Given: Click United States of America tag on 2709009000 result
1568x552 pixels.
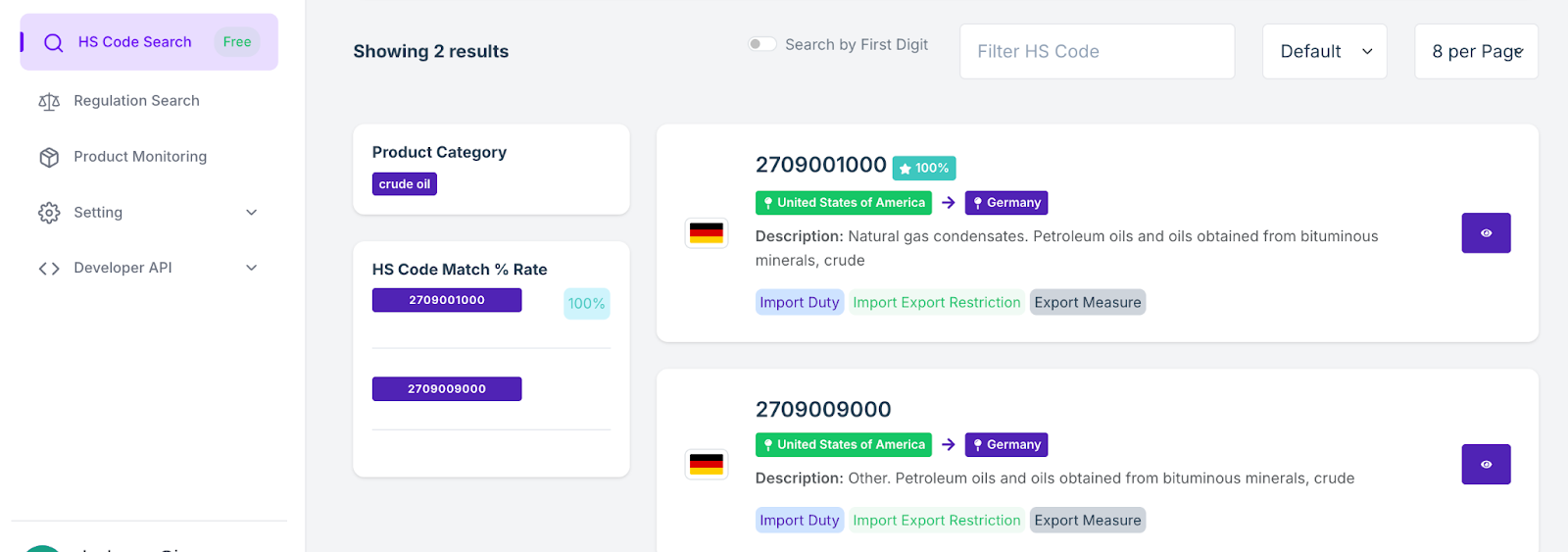Looking at the screenshot, I should click(844, 445).
